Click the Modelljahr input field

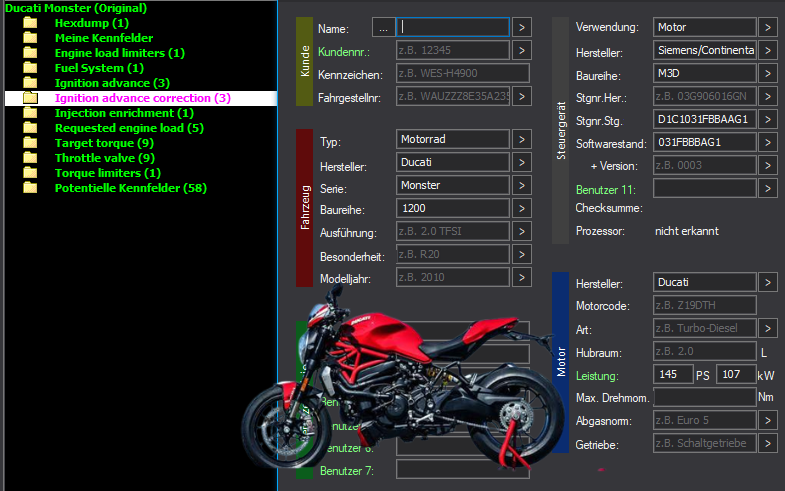click(453, 277)
